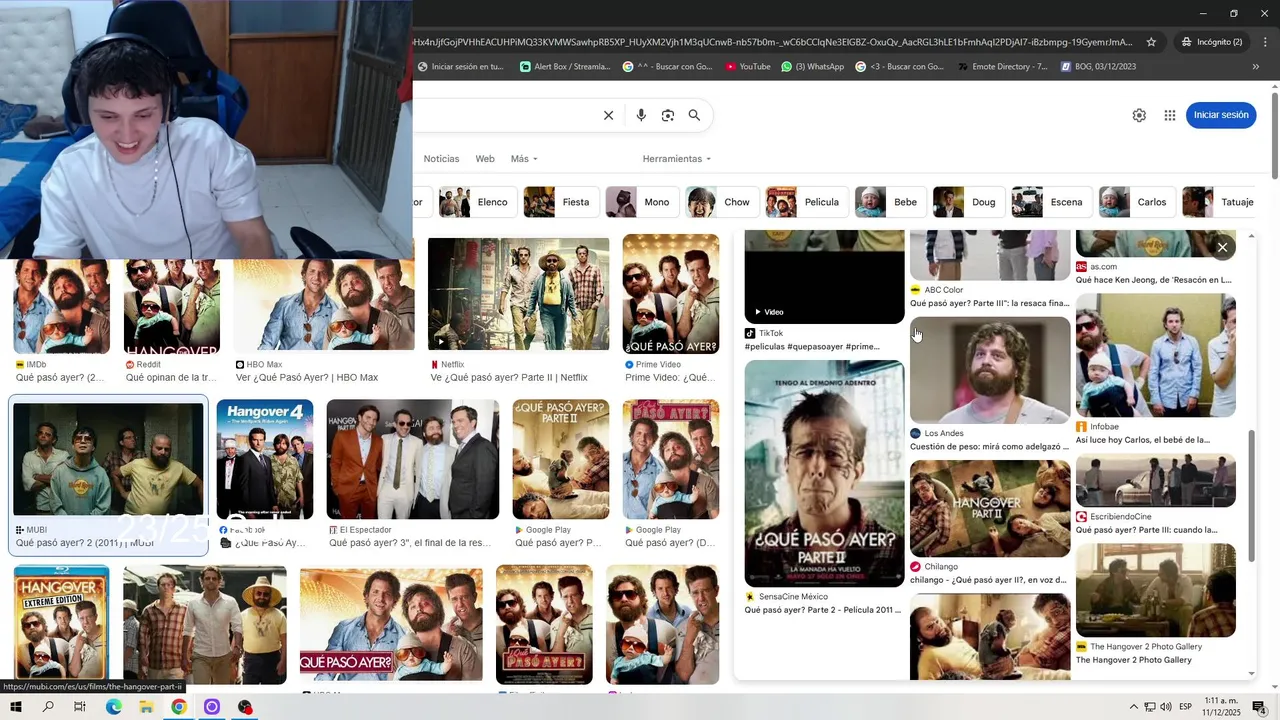This screenshot has height=720, width=1280.
Task: Switch to the Web tab
Action: [x=485, y=159]
